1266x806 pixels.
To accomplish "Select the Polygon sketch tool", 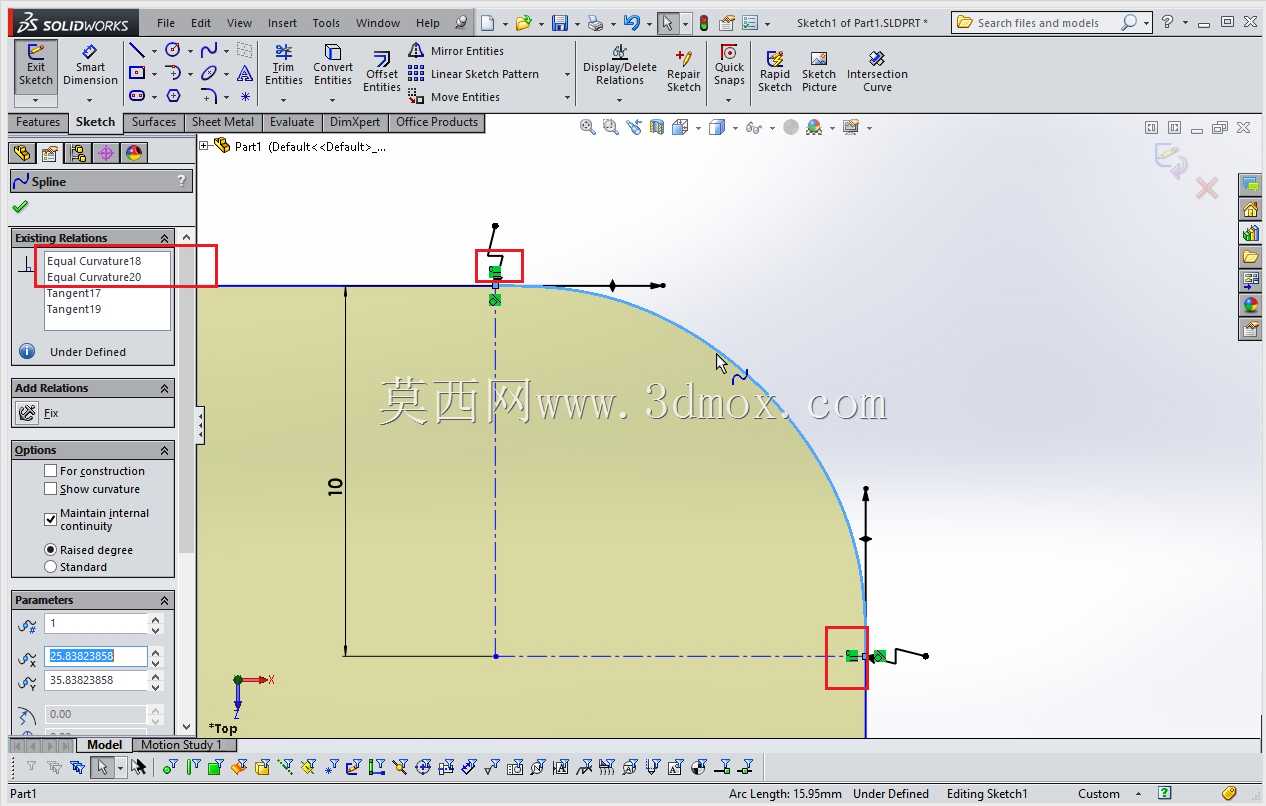I will [173, 96].
